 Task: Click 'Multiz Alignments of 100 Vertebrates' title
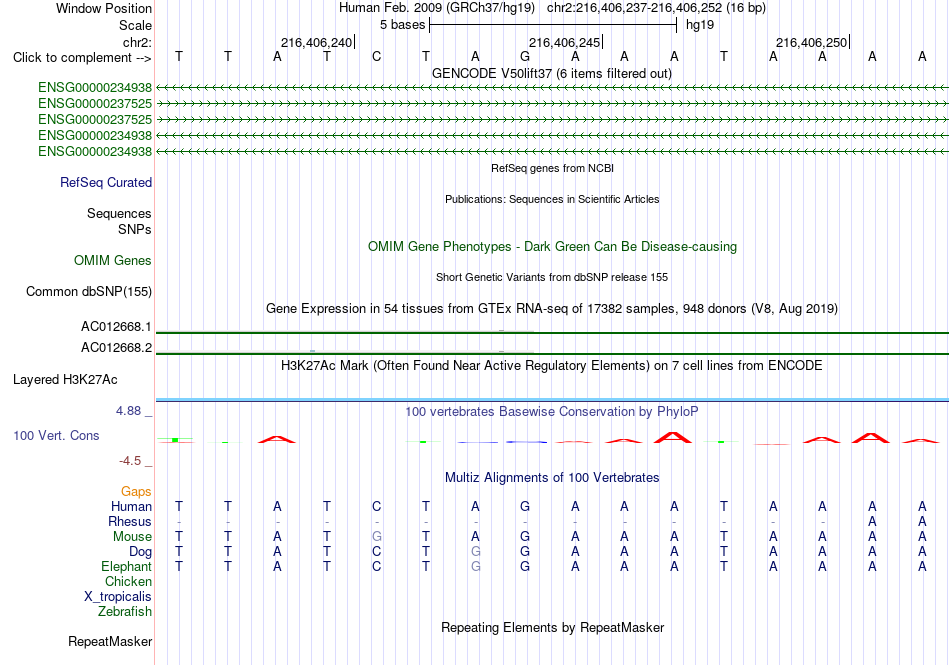click(551, 478)
